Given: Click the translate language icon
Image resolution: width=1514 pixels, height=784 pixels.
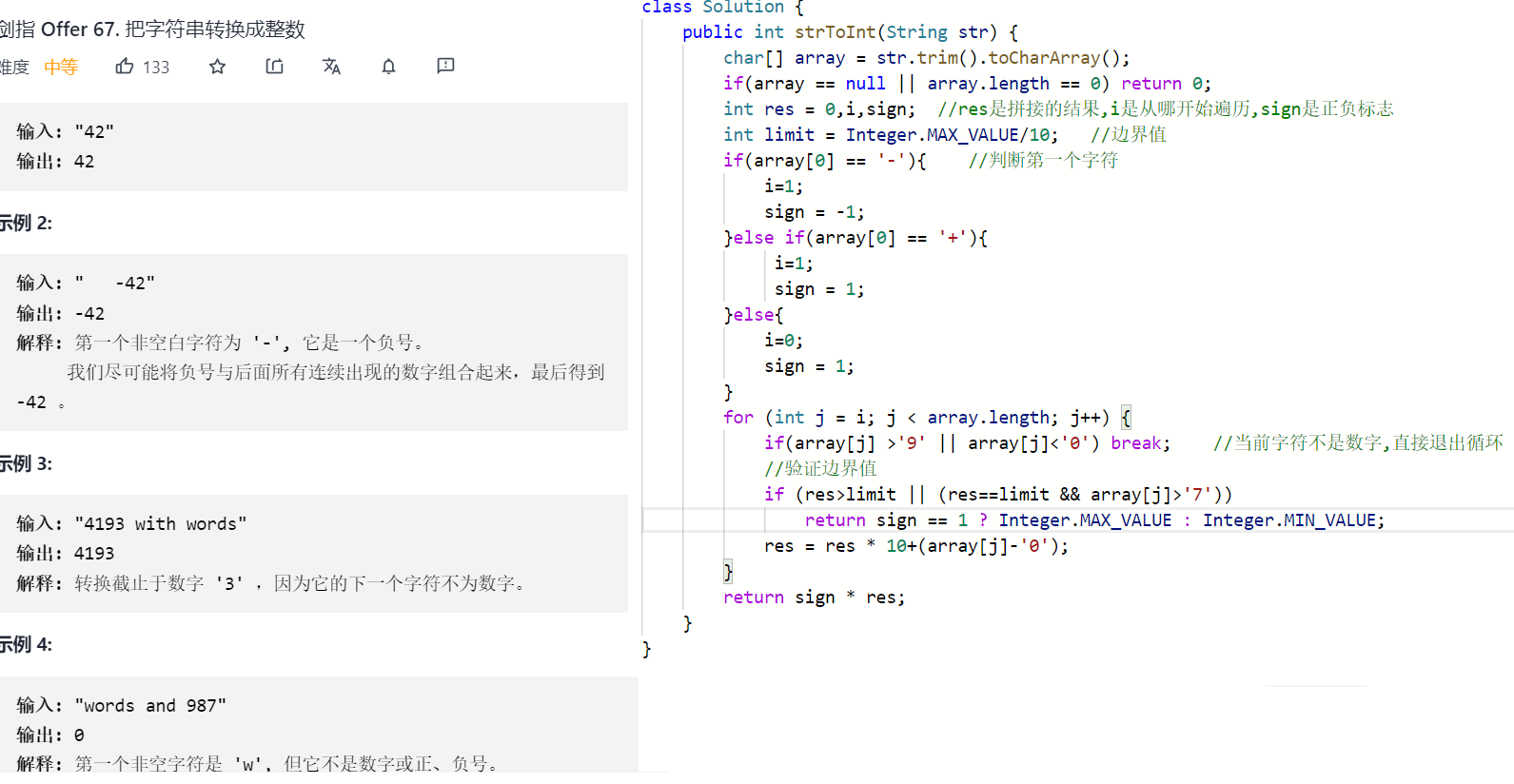Looking at the screenshot, I should 331,67.
